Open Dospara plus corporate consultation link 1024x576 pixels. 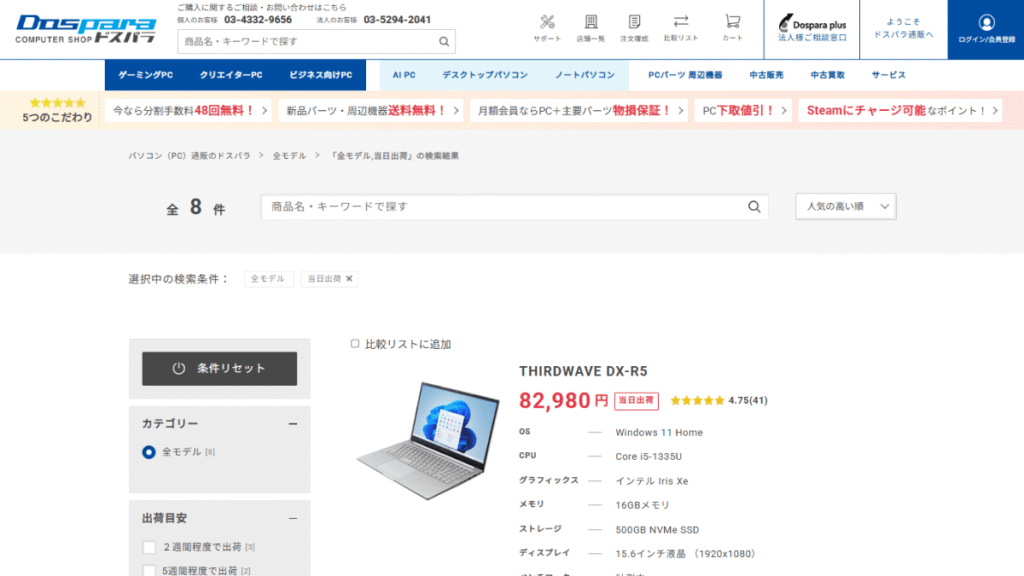pos(812,29)
